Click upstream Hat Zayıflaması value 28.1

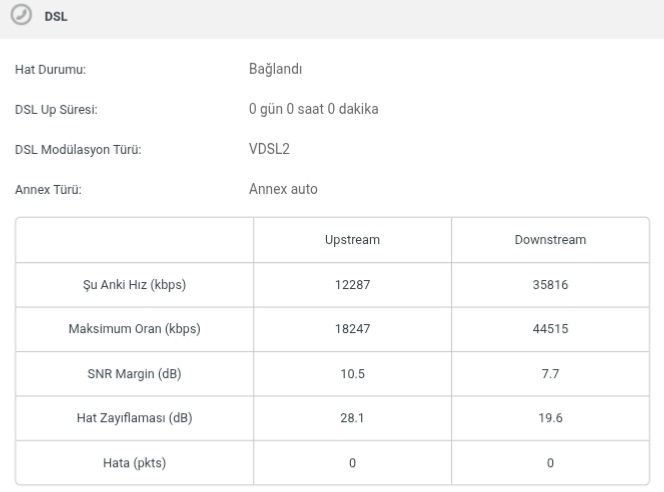(352, 418)
